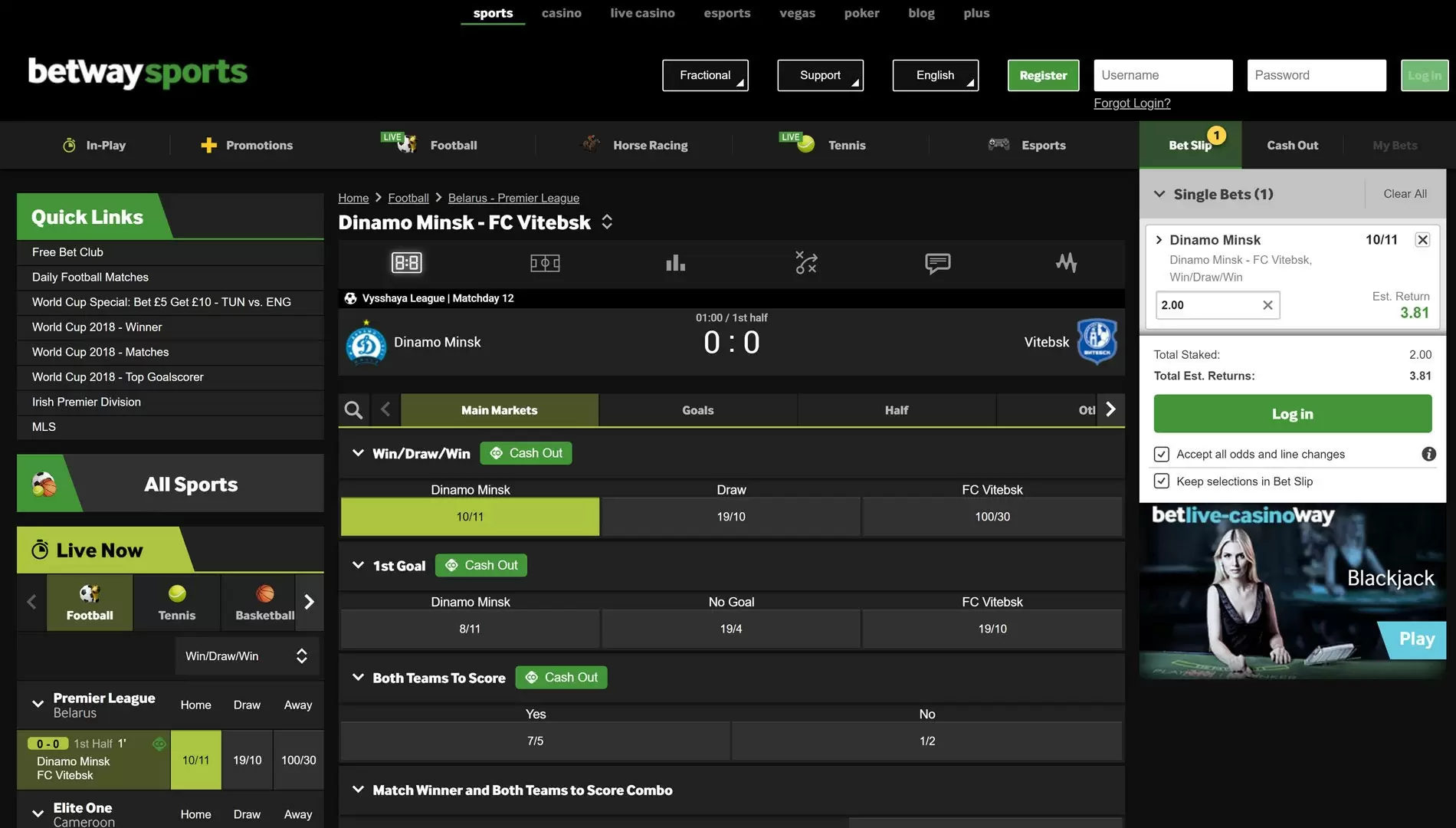The image size is (1456, 828).
Task: Collapse the 1st Goal market section
Action: pos(358,565)
